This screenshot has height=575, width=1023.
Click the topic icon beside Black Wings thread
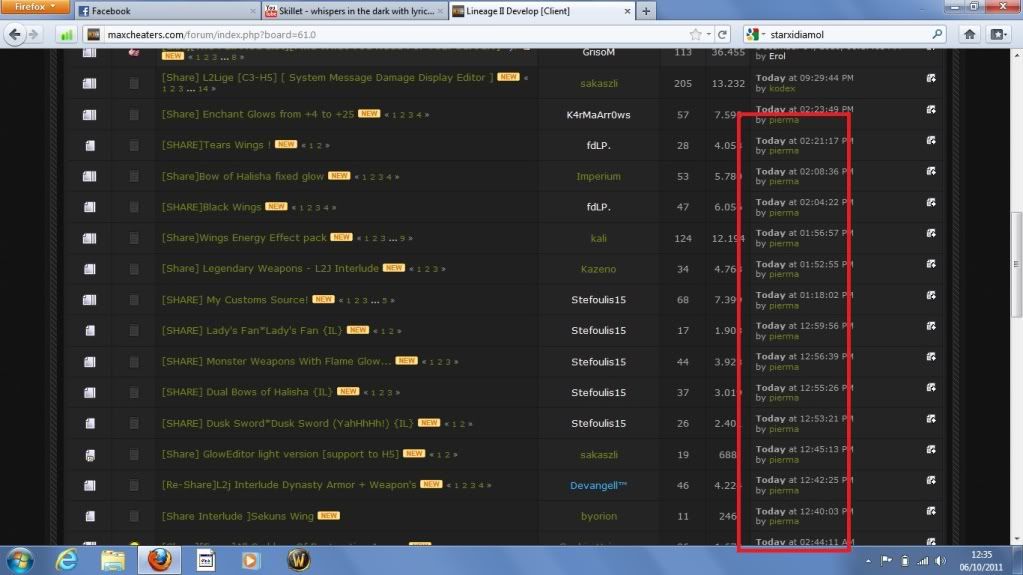tap(89, 208)
